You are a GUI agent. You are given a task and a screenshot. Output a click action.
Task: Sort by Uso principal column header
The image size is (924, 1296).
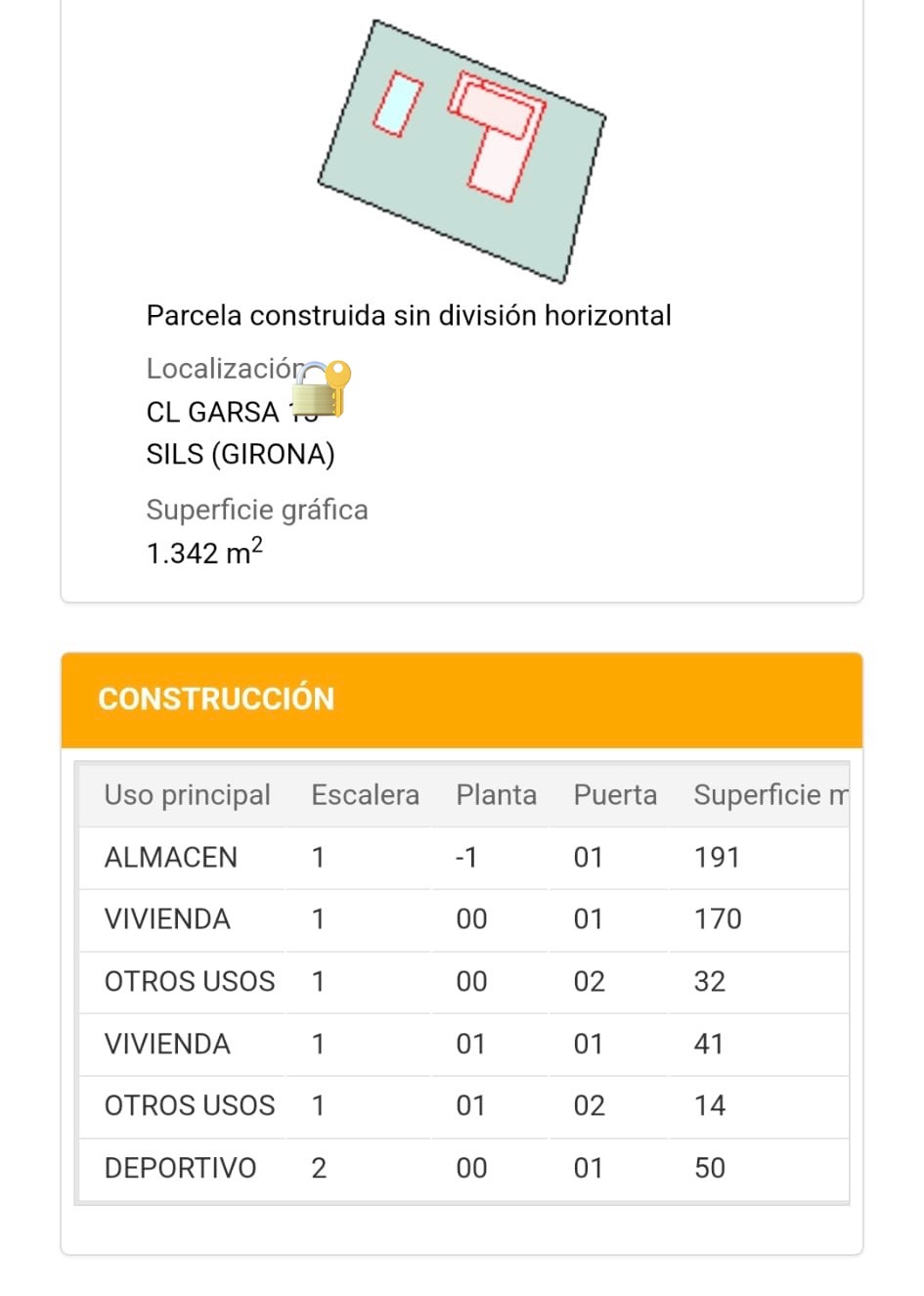coord(187,795)
